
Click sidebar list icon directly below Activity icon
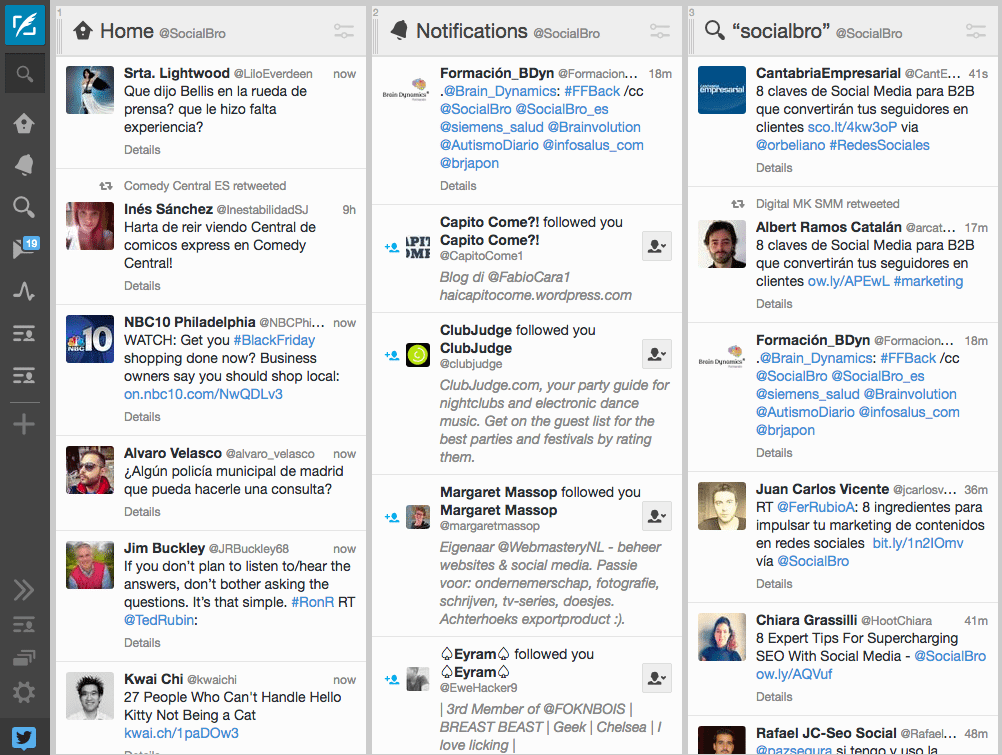pyautogui.click(x=24, y=334)
